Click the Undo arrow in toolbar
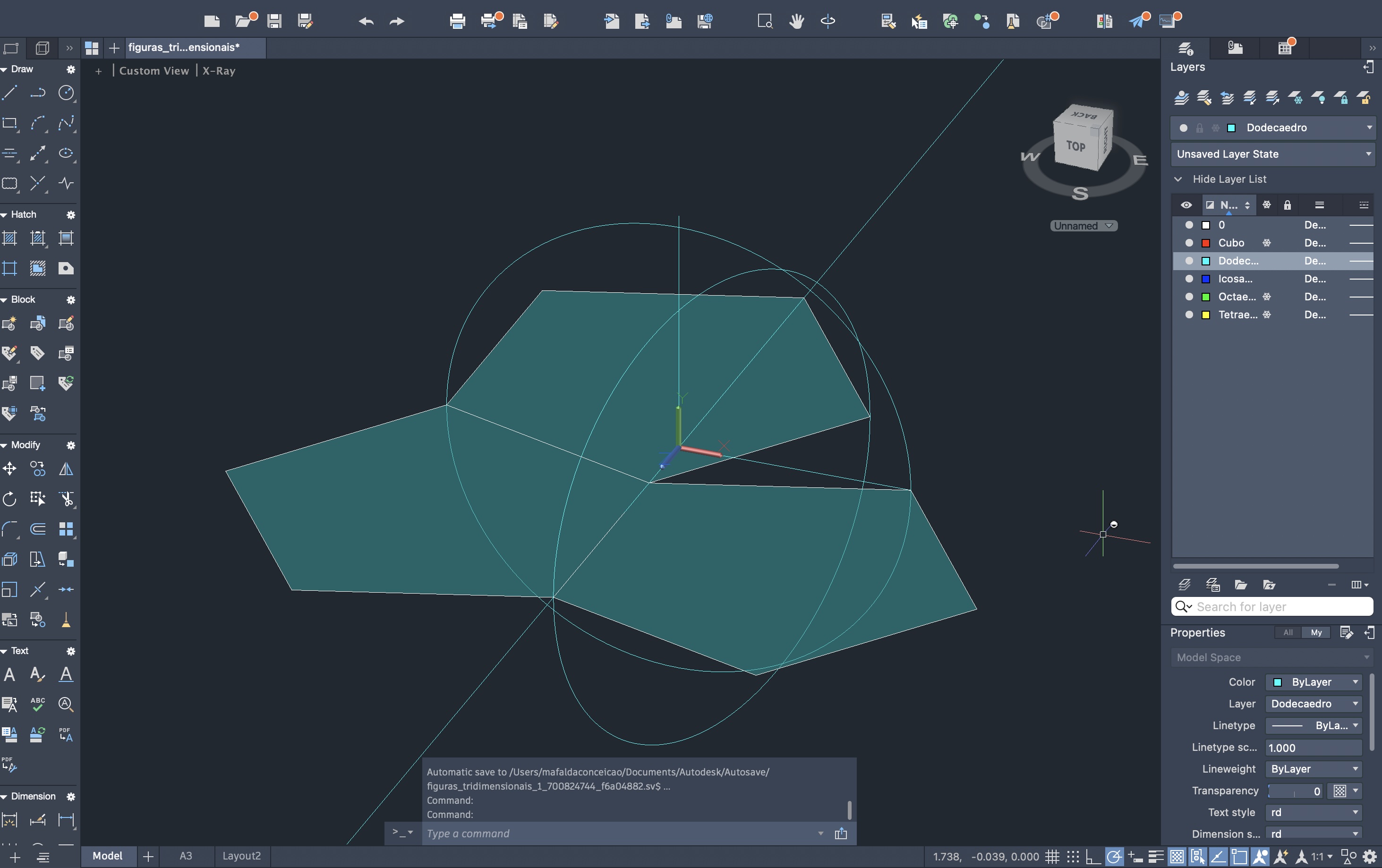 coord(366,22)
